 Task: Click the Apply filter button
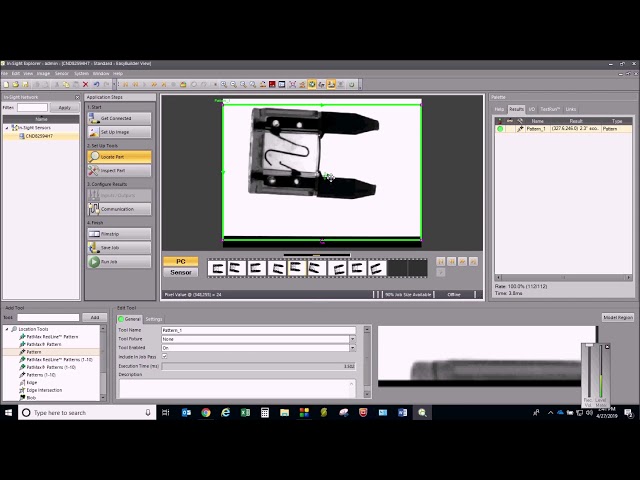click(x=64, y=108)
